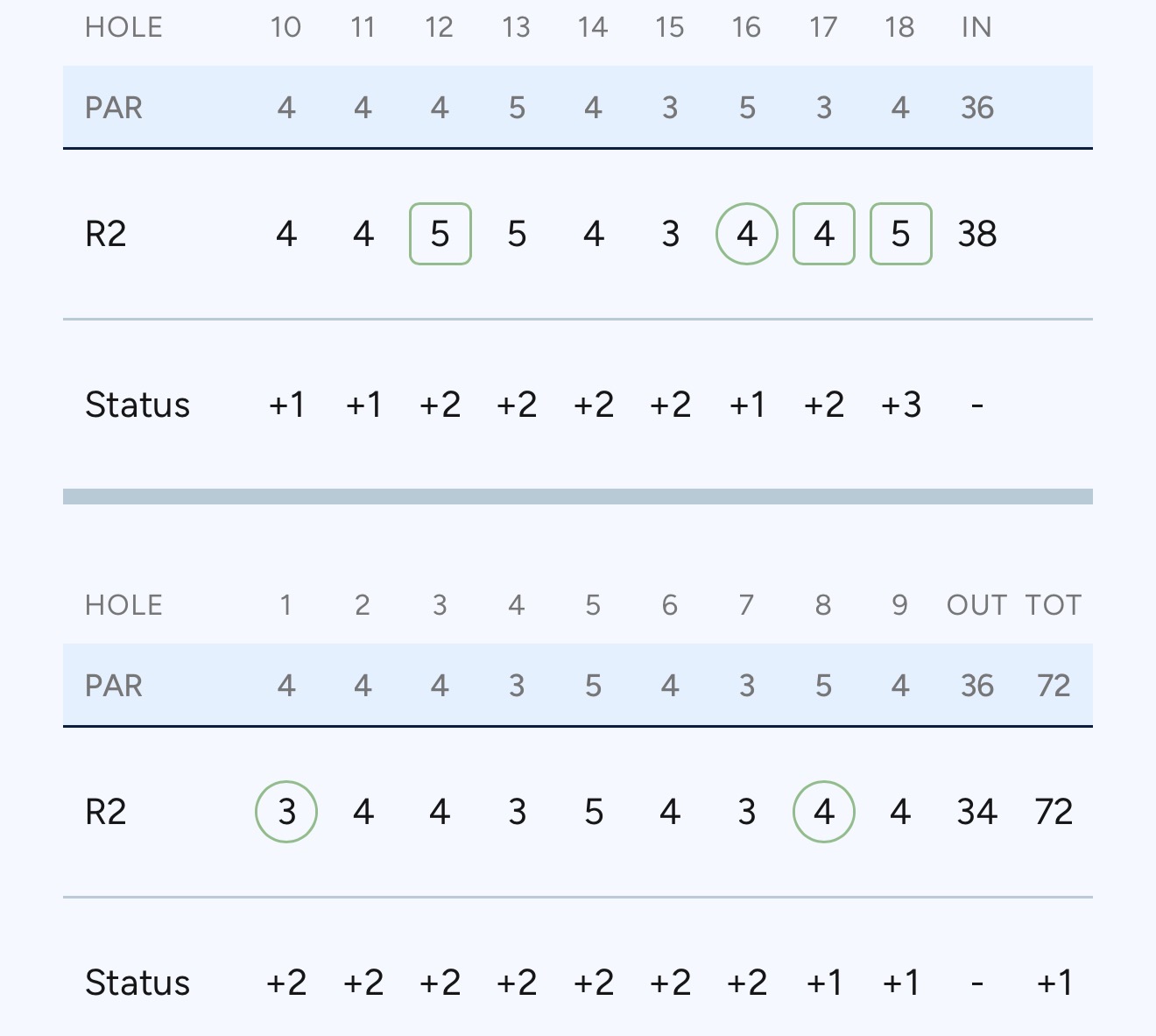Click the circled birdie score on hole 8
This screenshot has height=1036, width=1156.
click(x=823, y=812)
